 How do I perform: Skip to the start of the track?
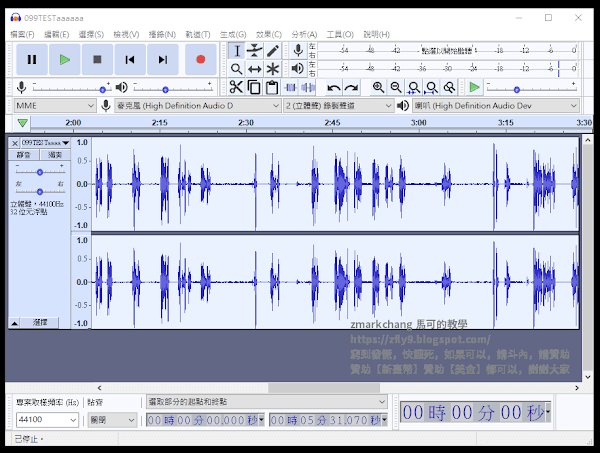point(130,59)
